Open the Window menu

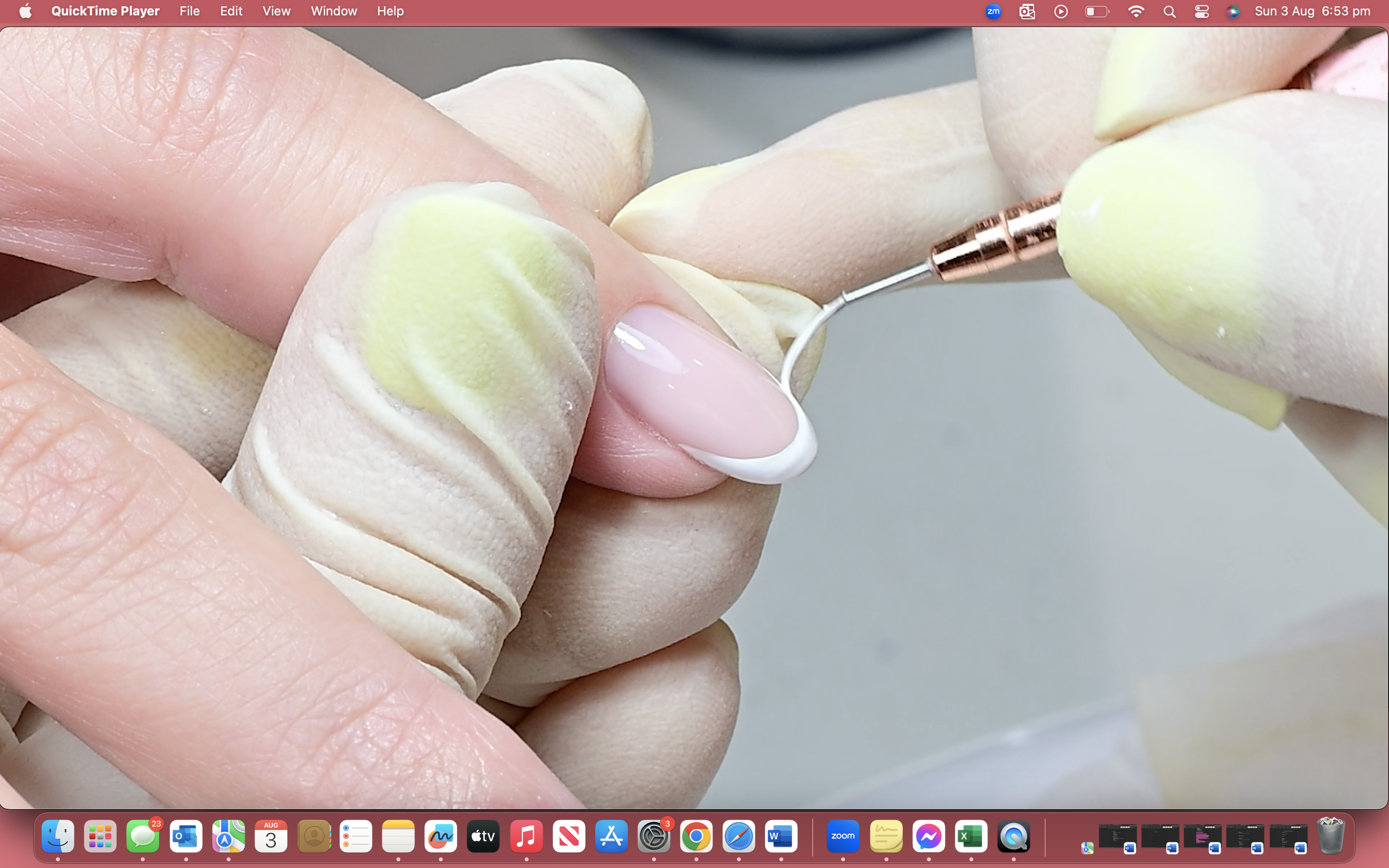tap(333, 11)
